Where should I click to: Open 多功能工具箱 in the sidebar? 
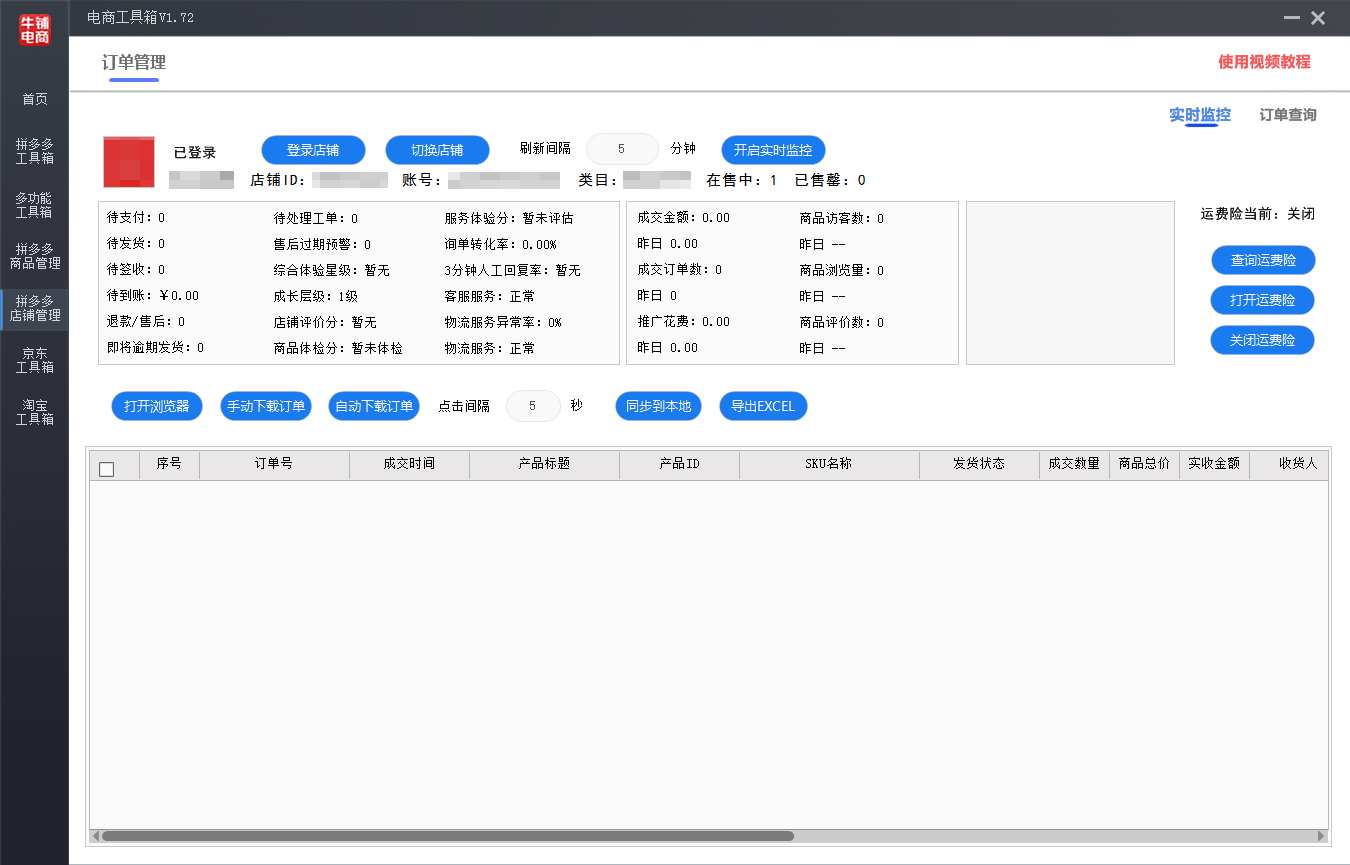pos(35,205)
